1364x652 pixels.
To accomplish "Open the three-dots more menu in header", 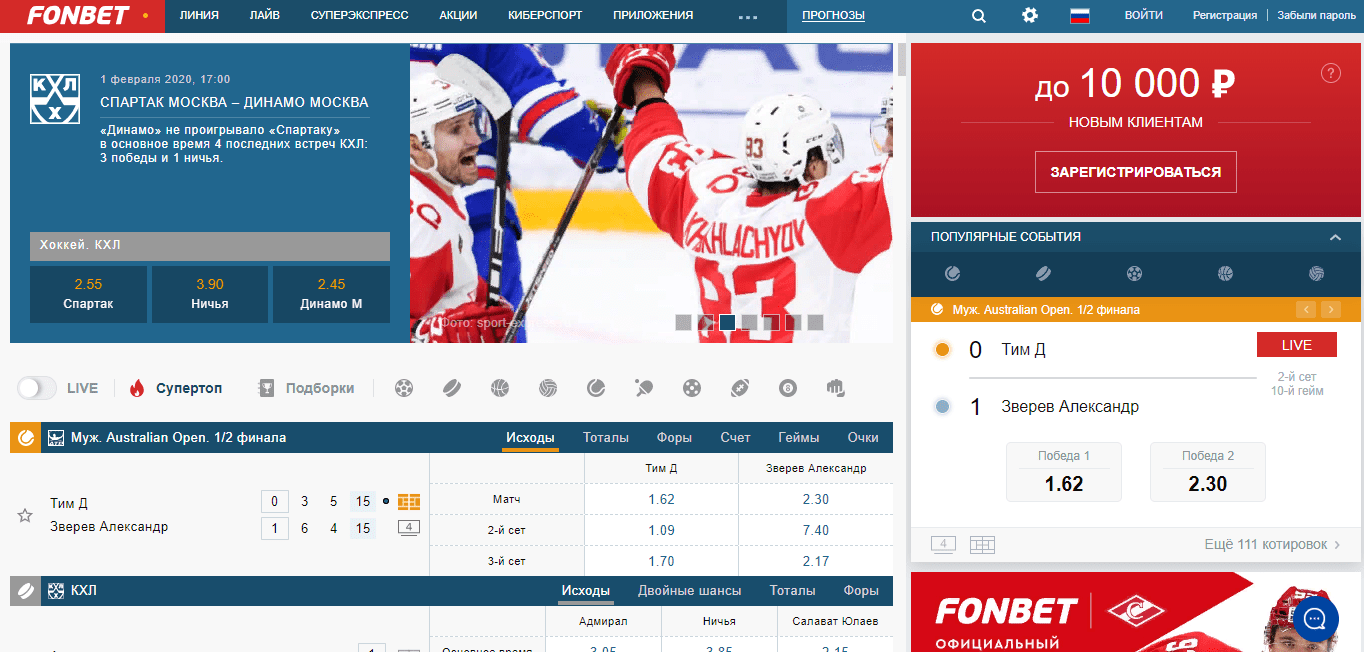I will tap(748, 17).
